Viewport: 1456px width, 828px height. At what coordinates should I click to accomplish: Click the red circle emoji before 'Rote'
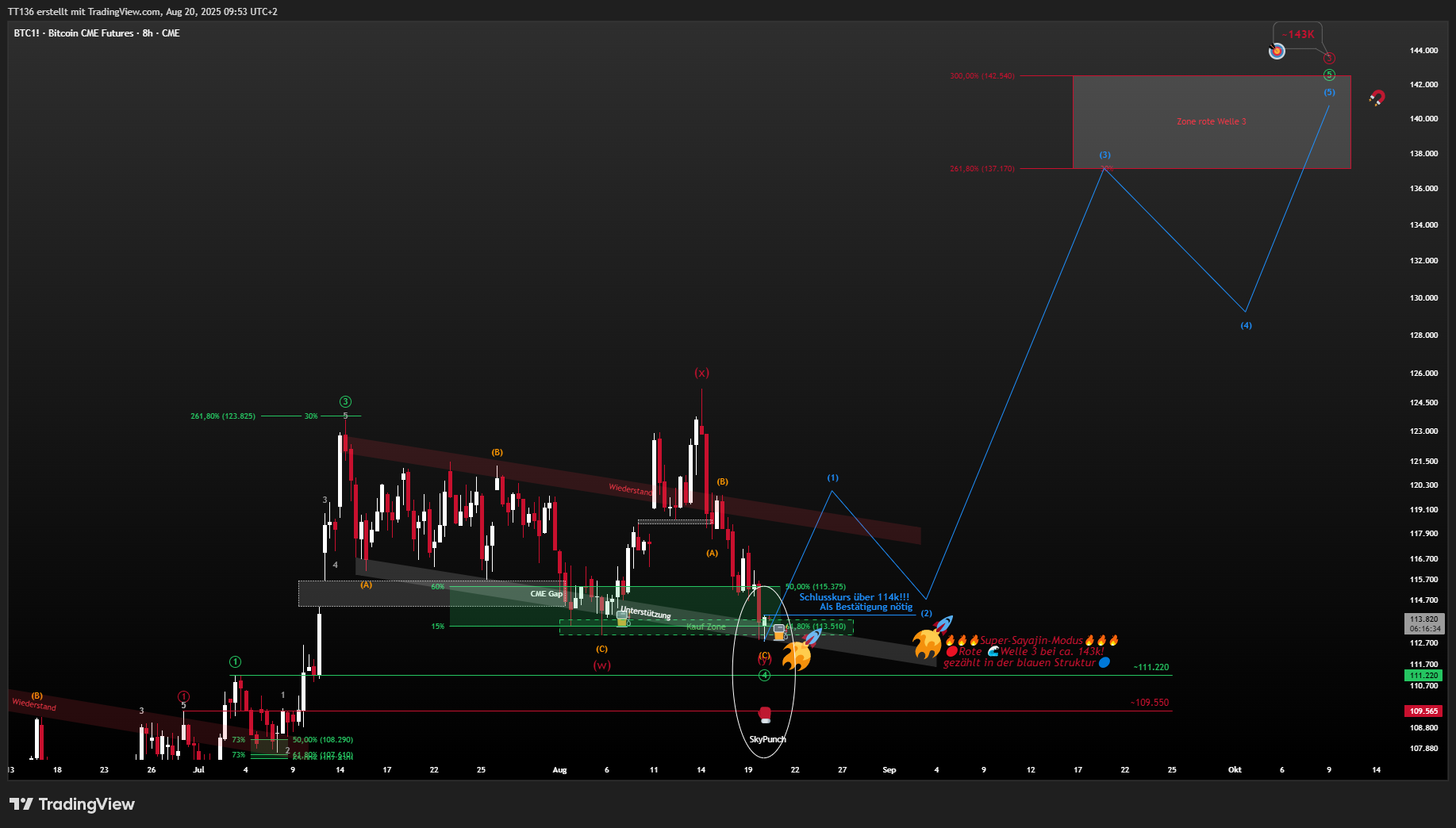(x=952, y=651)
